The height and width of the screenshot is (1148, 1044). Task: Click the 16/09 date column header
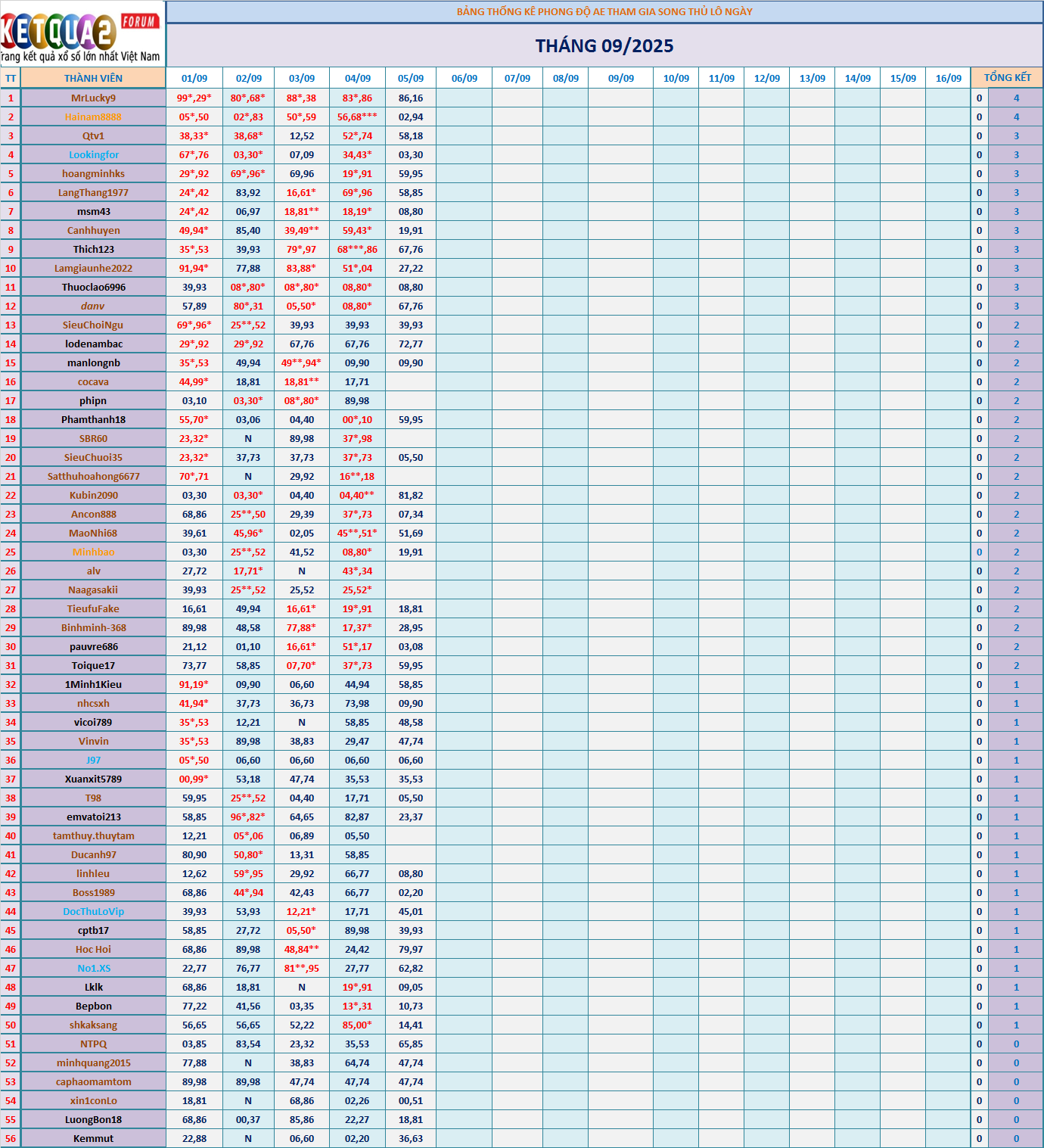tap(948, 78)
